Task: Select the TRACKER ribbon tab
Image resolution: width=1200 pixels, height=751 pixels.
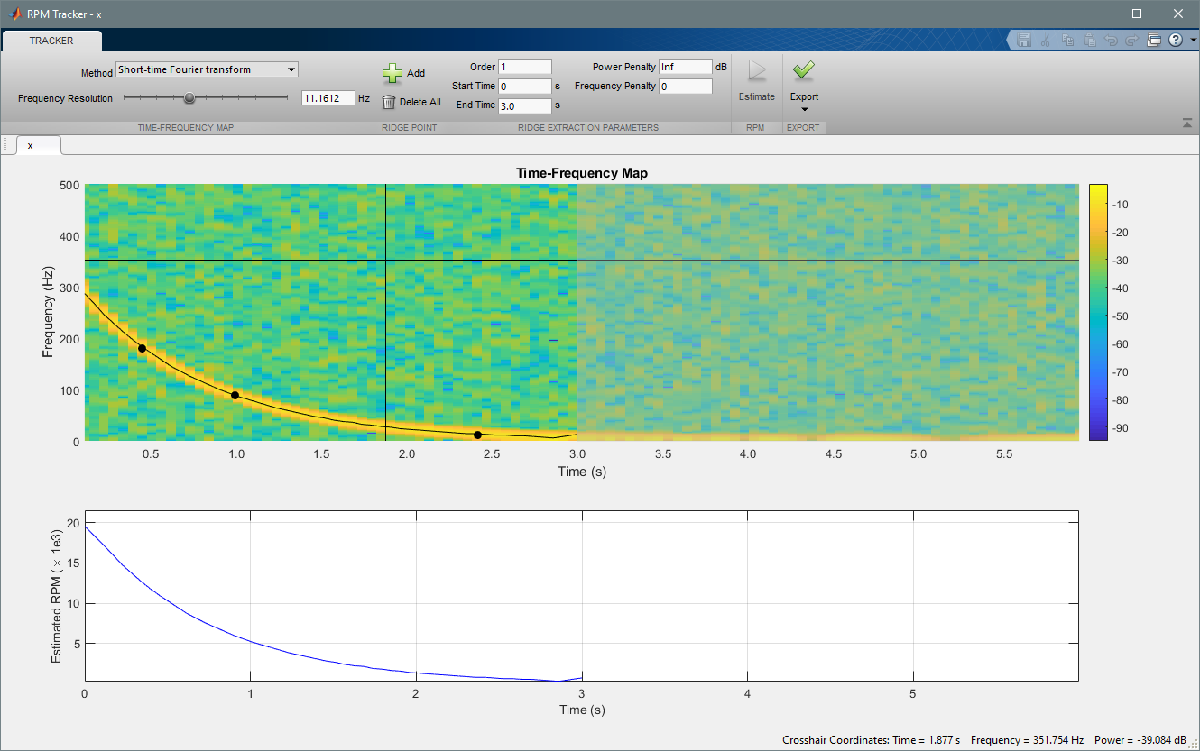Action: point(51,41)
